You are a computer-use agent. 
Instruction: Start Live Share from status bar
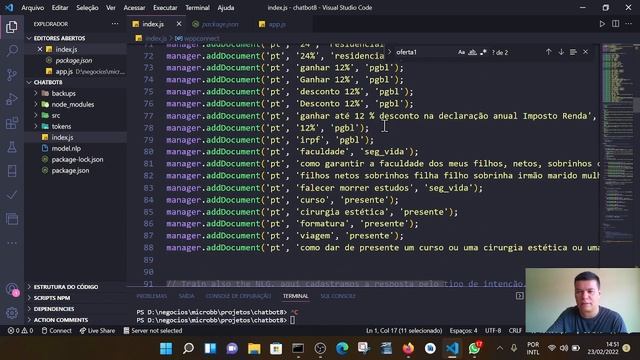[97, 331]
